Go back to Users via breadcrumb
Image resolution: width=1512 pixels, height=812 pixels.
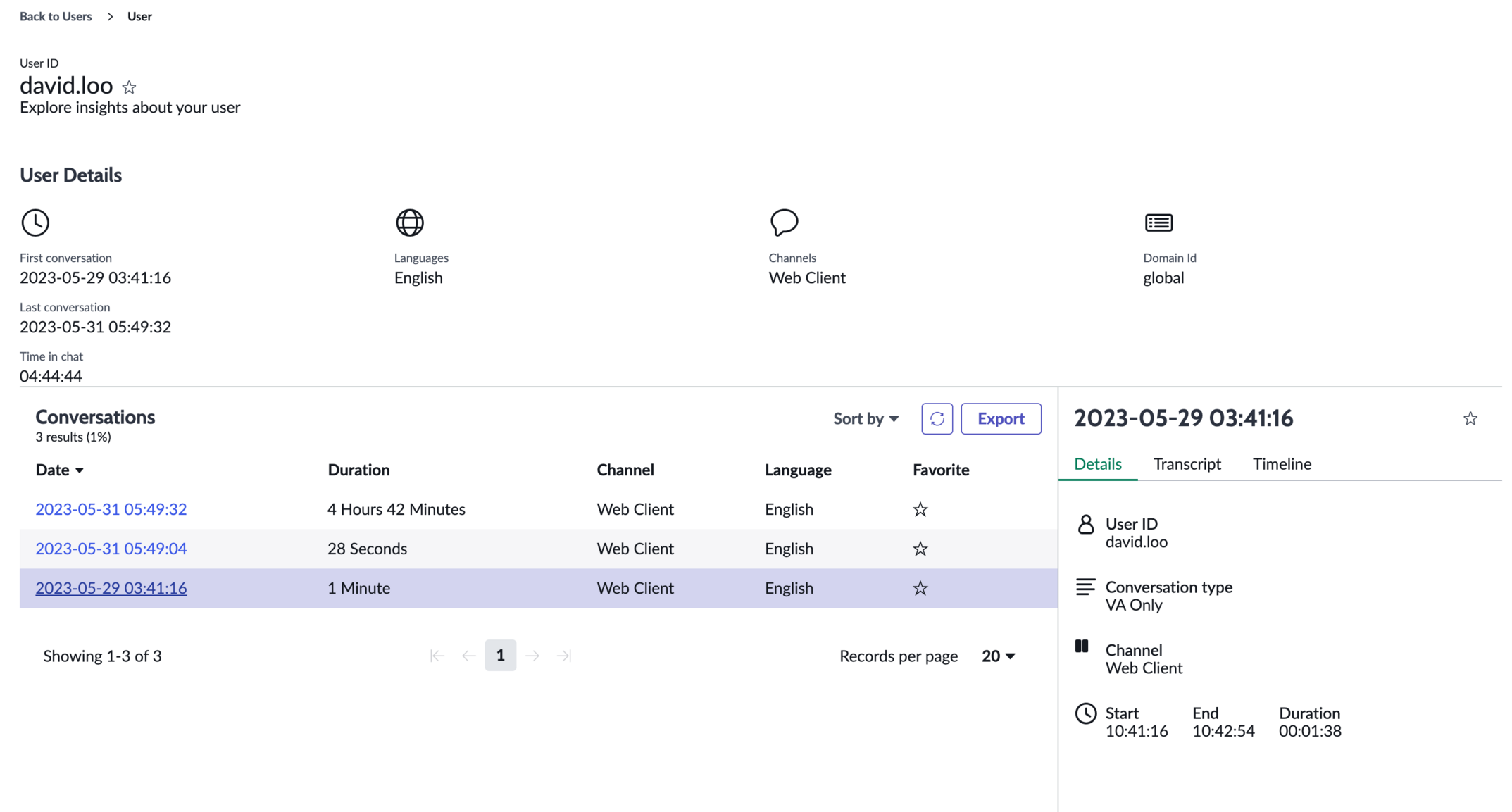point(56,16)
